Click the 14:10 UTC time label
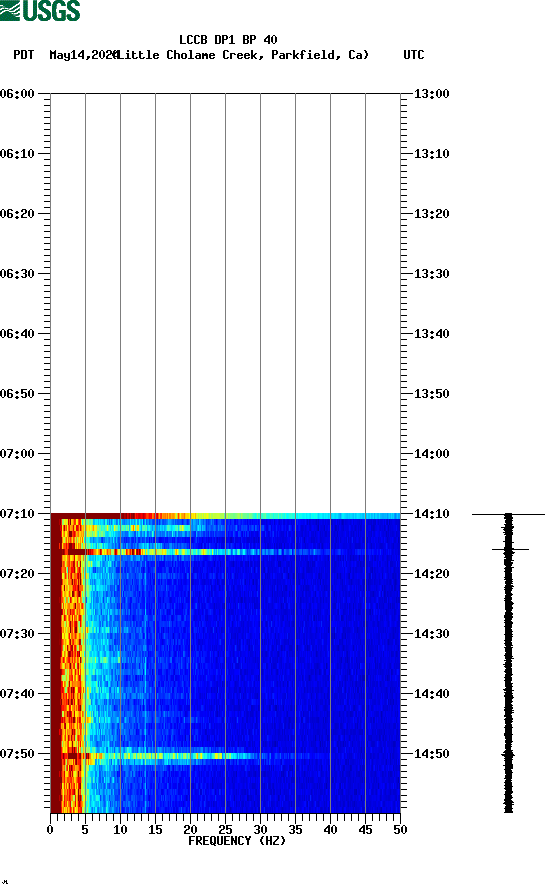 (x=431, y=514)
